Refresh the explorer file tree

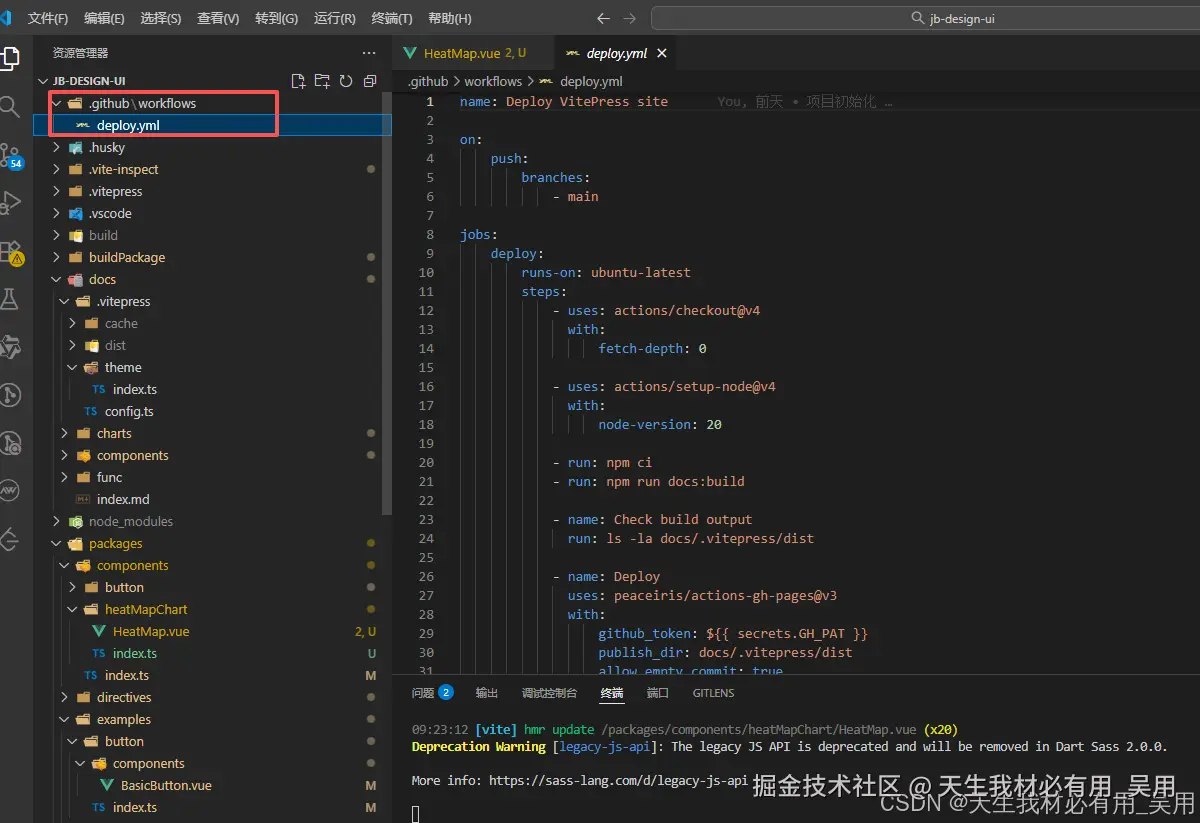(346, 81)
